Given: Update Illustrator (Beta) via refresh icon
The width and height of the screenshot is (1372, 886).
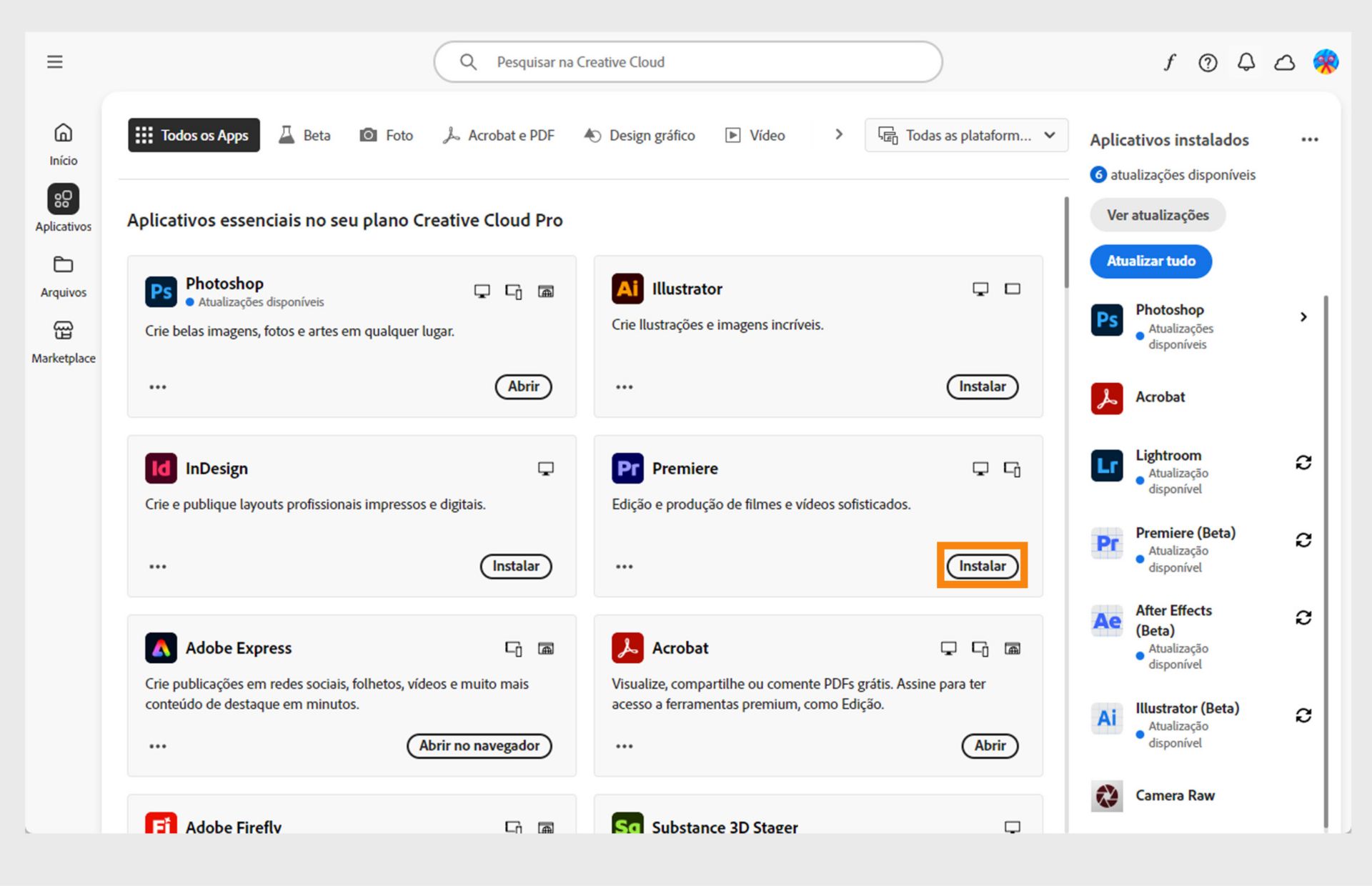Looking at the screenshot, I should pyautogui.click(x=1303, y=715).
